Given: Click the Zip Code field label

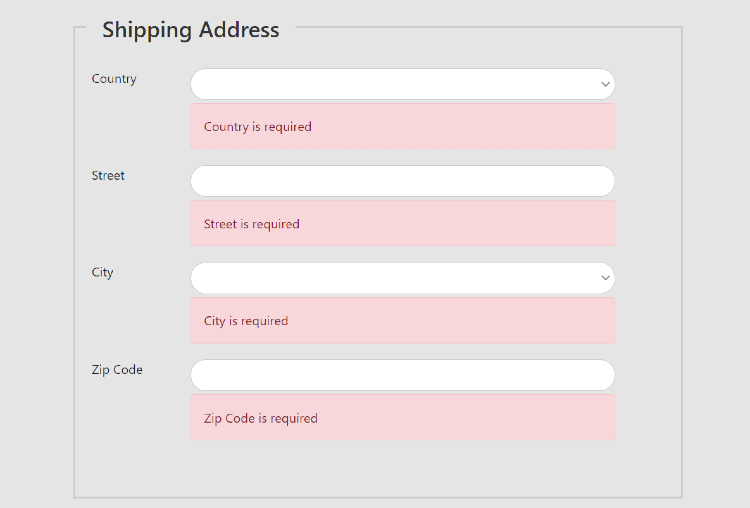Looking at the screenshot, I should click(117, 370).
